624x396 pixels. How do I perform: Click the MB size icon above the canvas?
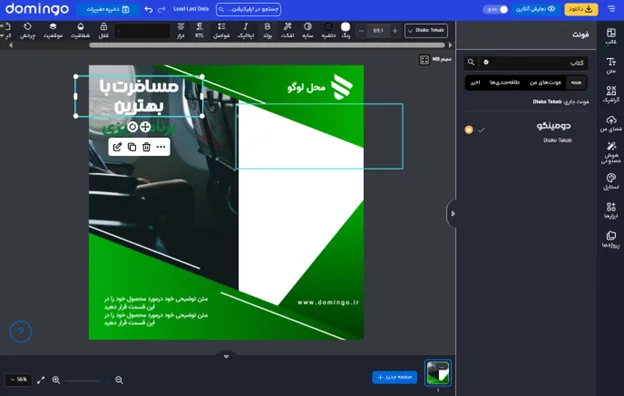pyautogui.click(x=424, y=60)
